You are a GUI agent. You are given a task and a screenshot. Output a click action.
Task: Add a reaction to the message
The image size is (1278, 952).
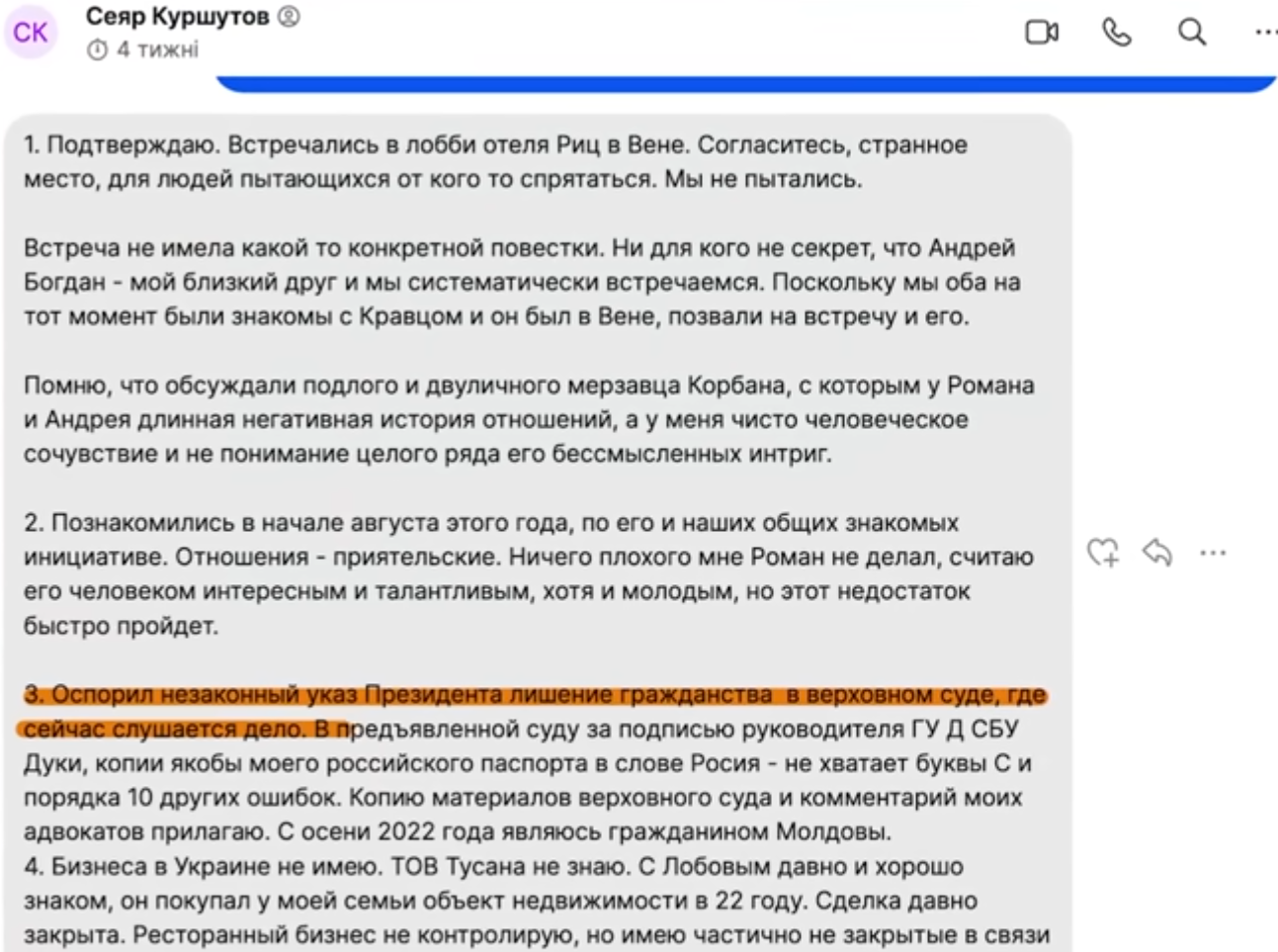(x=1103, y=553)
